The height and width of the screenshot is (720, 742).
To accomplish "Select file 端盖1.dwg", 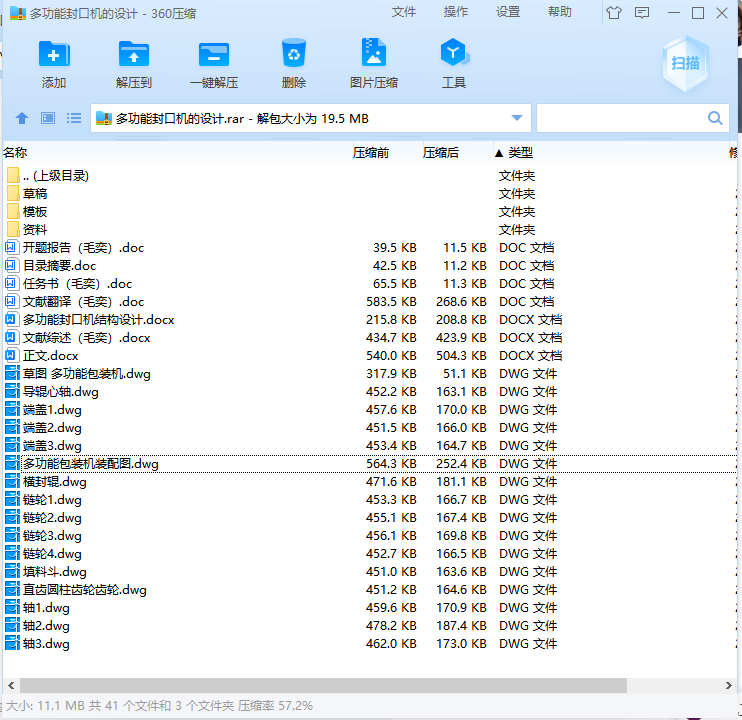I will 370,410.
